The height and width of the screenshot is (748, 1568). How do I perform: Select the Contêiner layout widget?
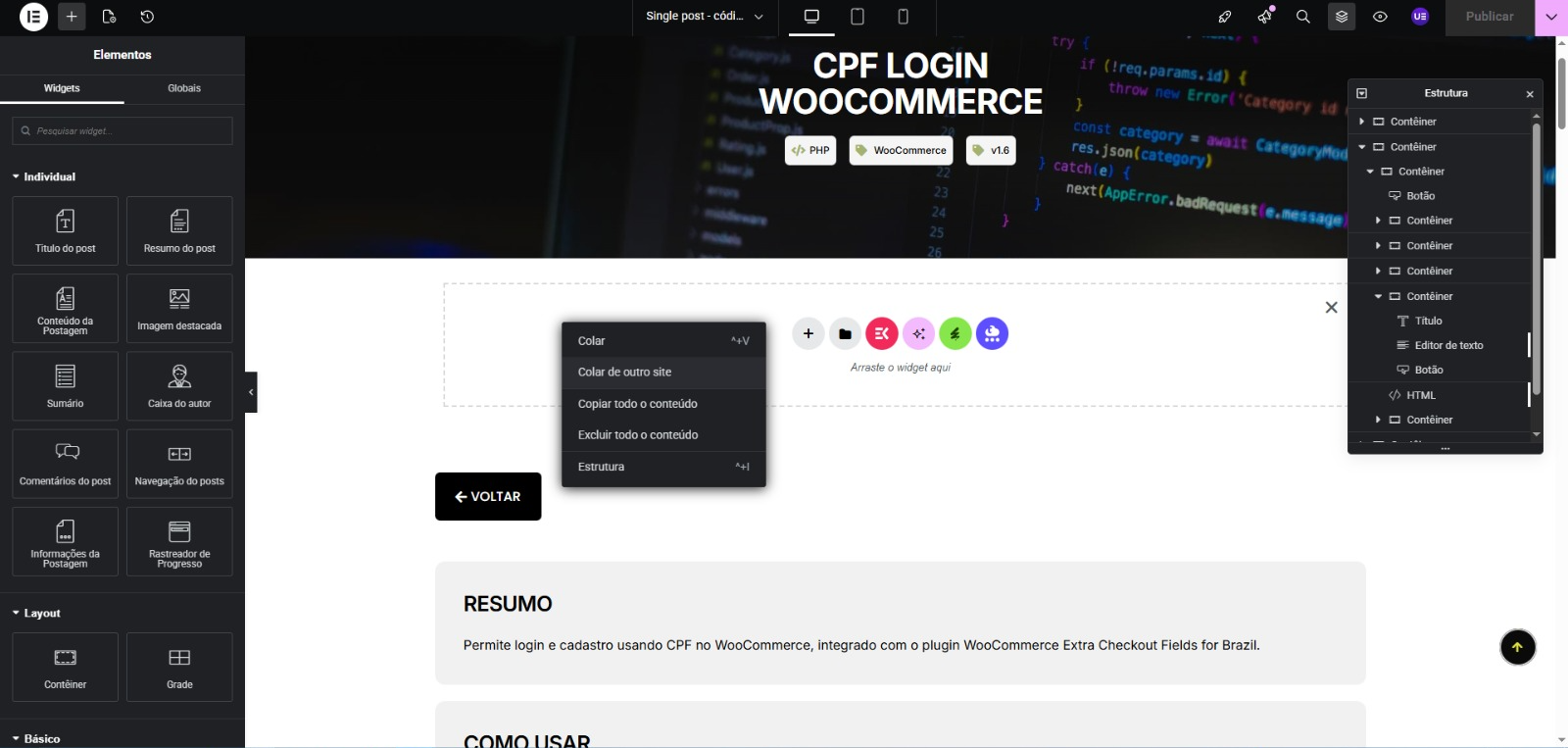(x=66, y=667)
